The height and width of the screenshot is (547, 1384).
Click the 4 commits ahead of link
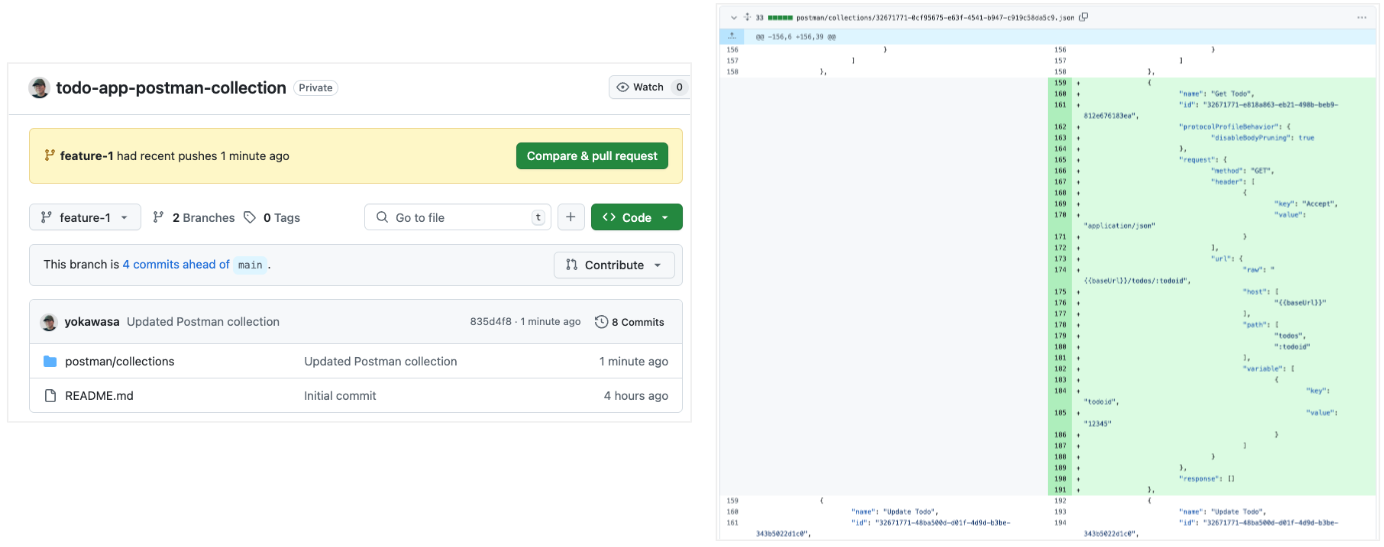pyautogui.click(x=176, y=265)
